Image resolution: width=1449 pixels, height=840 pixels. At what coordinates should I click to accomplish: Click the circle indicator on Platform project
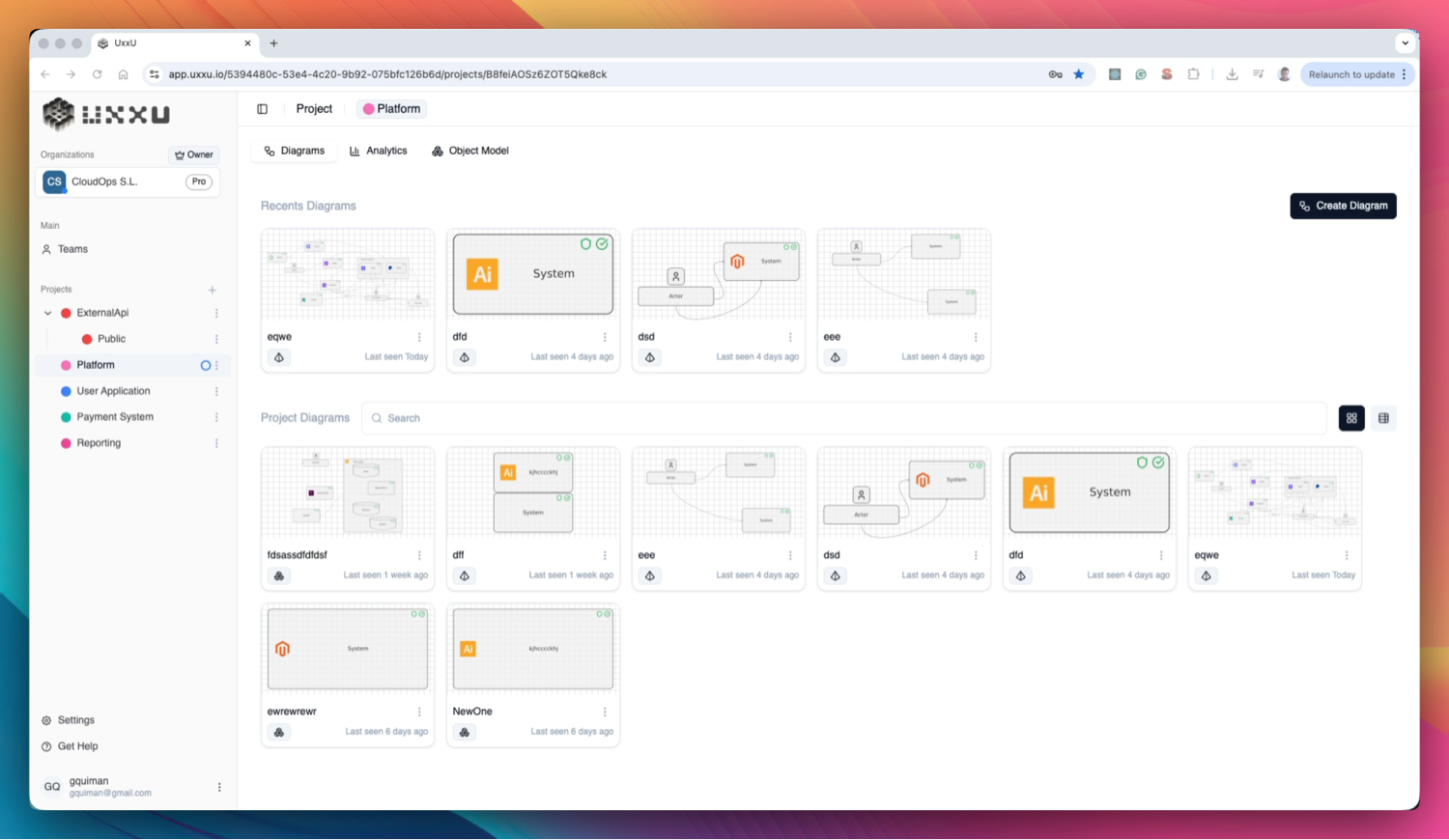[x=205, y=365]
